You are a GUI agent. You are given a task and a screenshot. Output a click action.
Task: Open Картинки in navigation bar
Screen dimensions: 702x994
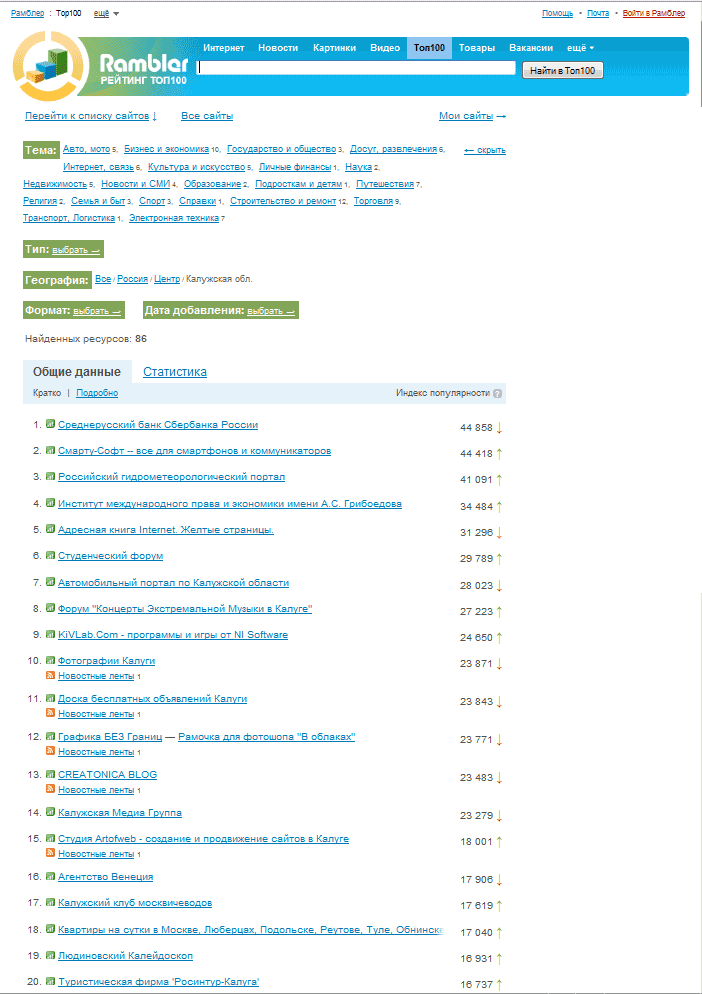(x=334, y=48)
